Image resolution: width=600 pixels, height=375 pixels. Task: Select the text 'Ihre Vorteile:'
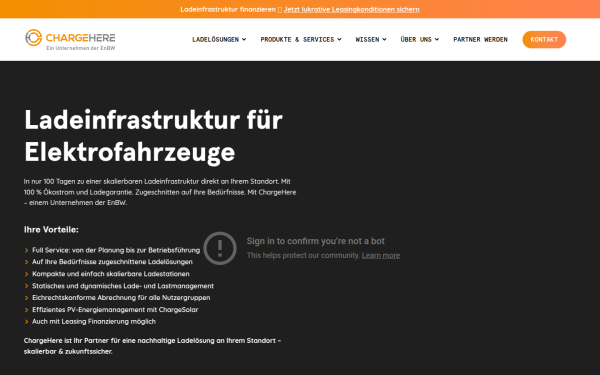(51, 230)
